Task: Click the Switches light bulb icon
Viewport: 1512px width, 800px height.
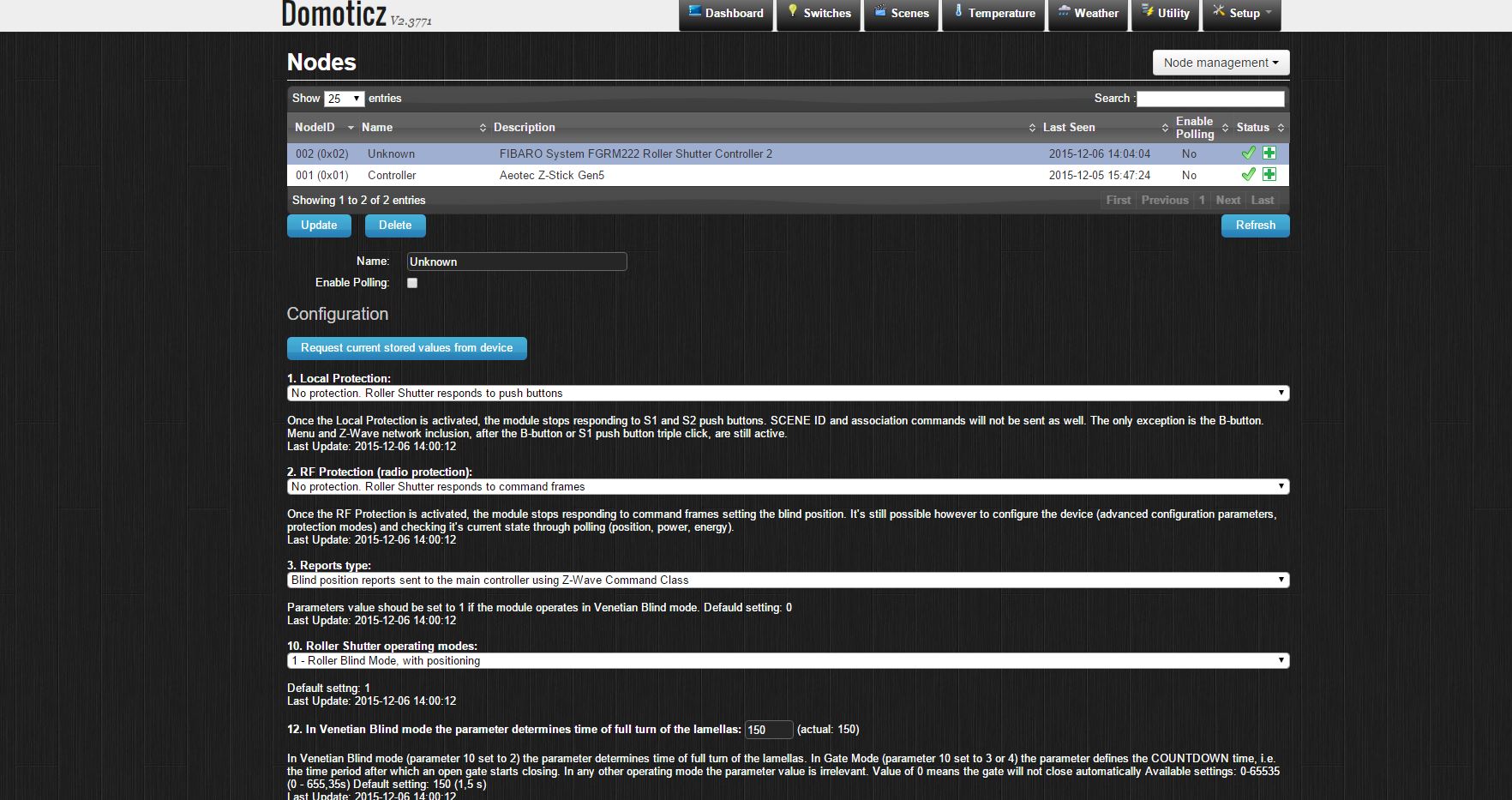Action: pyautogui.click(x=793, y=12)
